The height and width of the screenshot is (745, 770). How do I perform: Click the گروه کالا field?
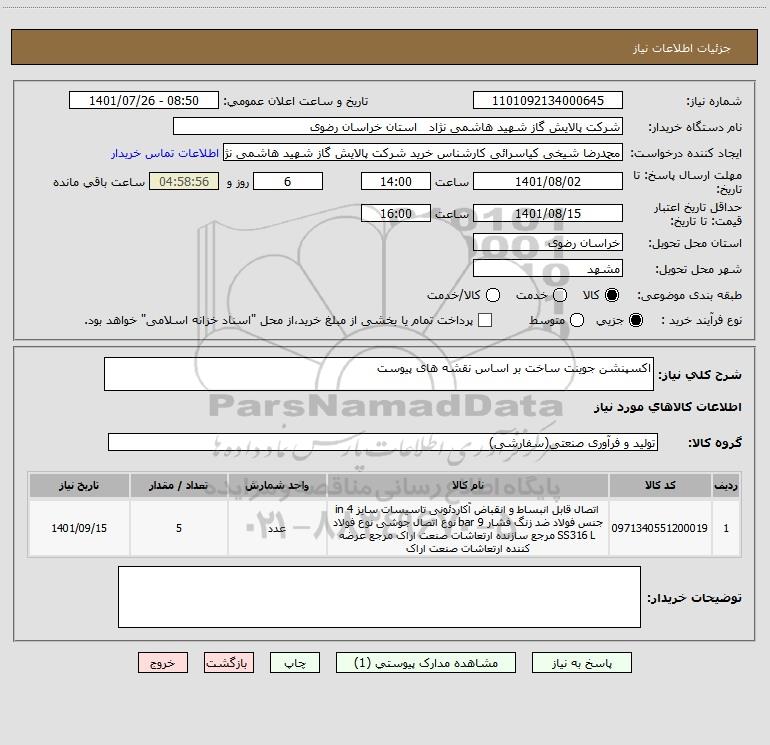(383, 442)
